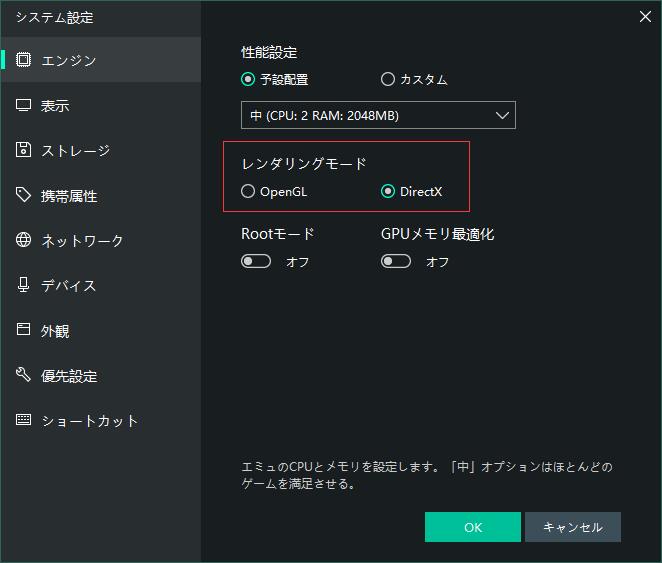Click the network globe icon
The height and width of the screenshot is (563, 662).
click(24, 240)
